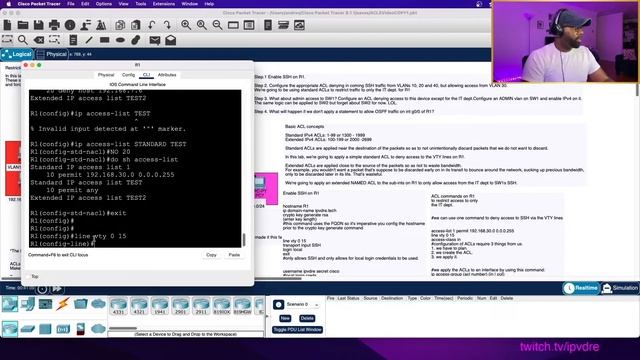The width and height of the screenshot is (640, 360).
Task: Select the Draw Rectangle tool
Action: (x=104, y=40)
